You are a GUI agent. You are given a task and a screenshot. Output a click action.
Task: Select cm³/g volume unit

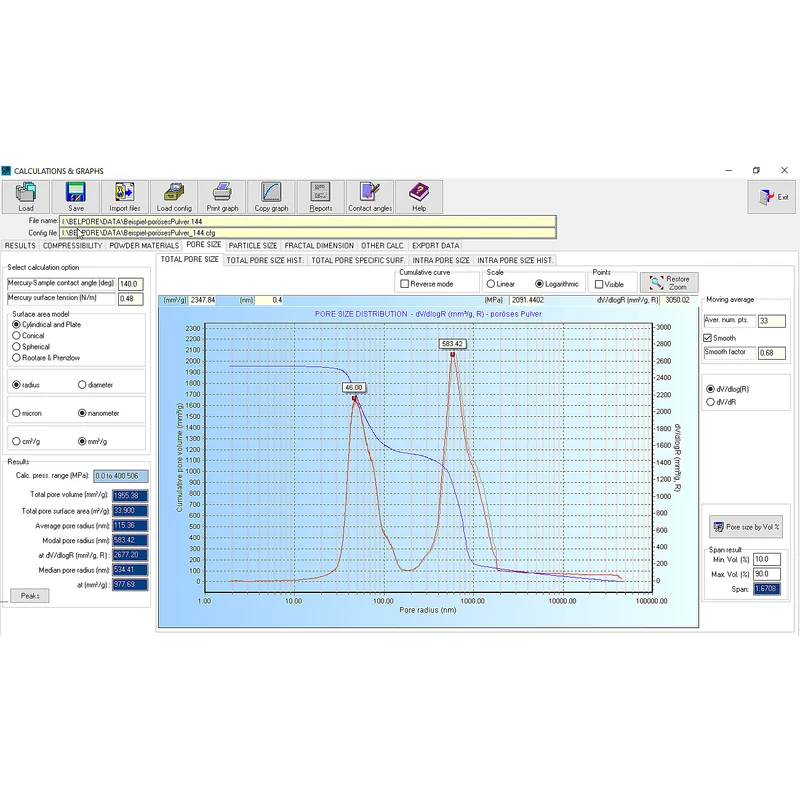point(16,441)
